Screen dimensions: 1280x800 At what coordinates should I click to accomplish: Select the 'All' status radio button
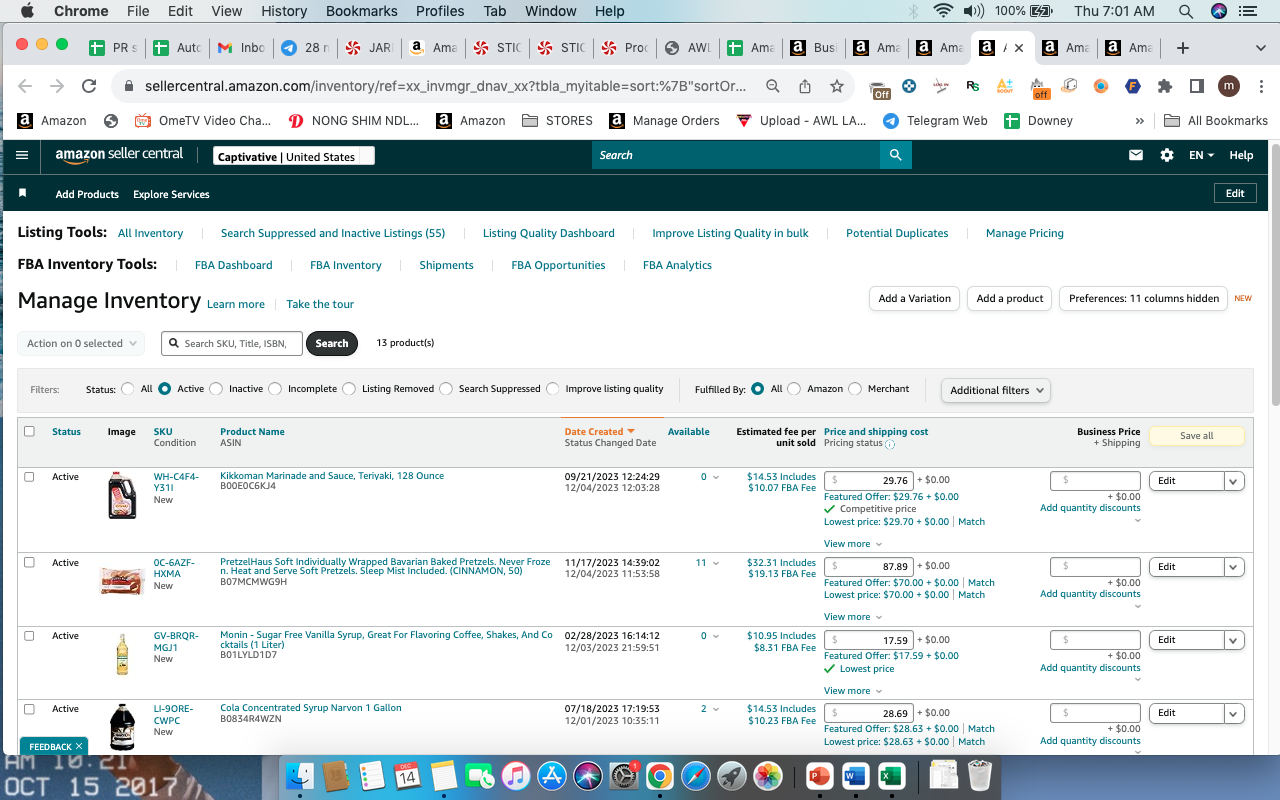coord(128,389)
